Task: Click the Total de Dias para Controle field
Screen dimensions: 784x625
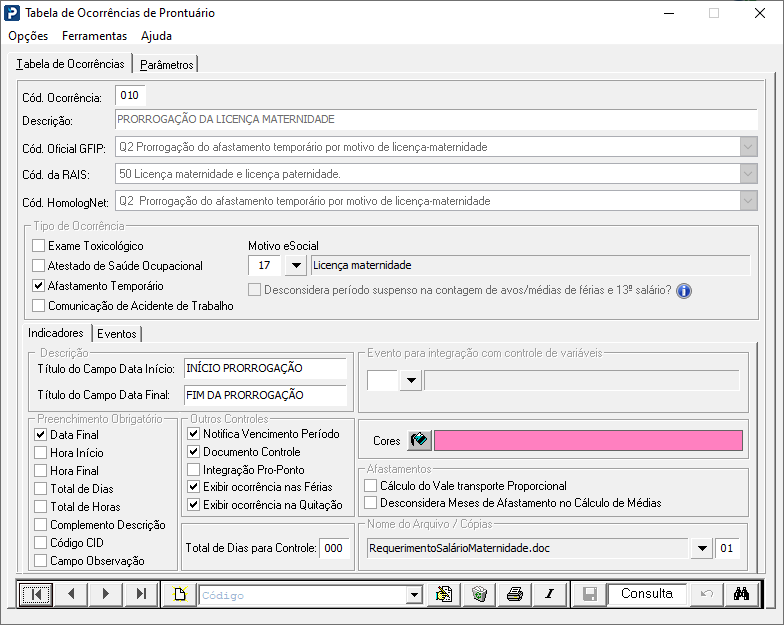Action: click(x=334, y=548)
